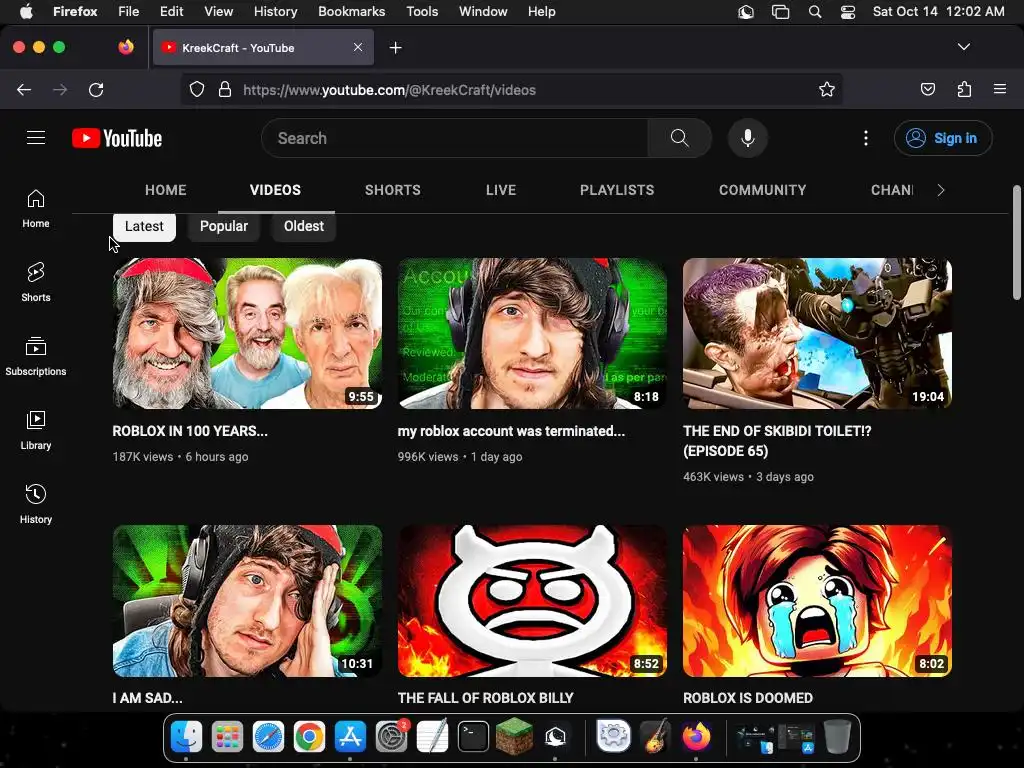The height and width of the screenshot is (768, 1024).
Task: Open Subscriptions in sidebar
Action: pos(36,356)
